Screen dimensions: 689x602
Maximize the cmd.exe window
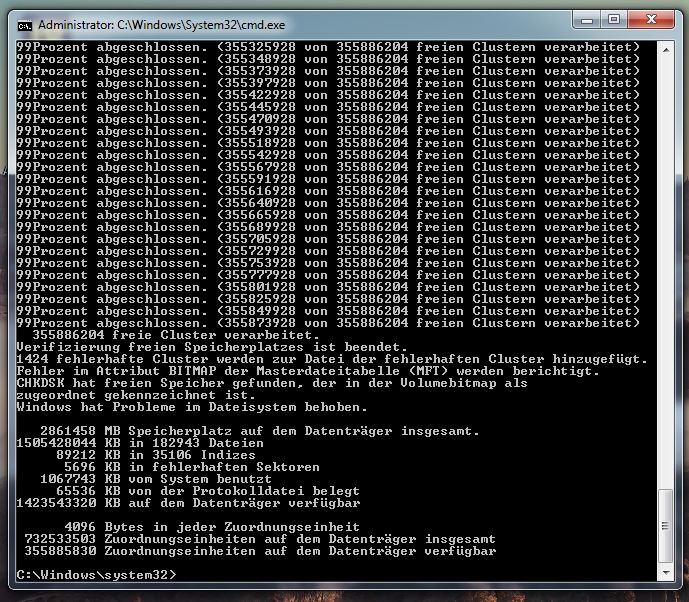(614, 20)
